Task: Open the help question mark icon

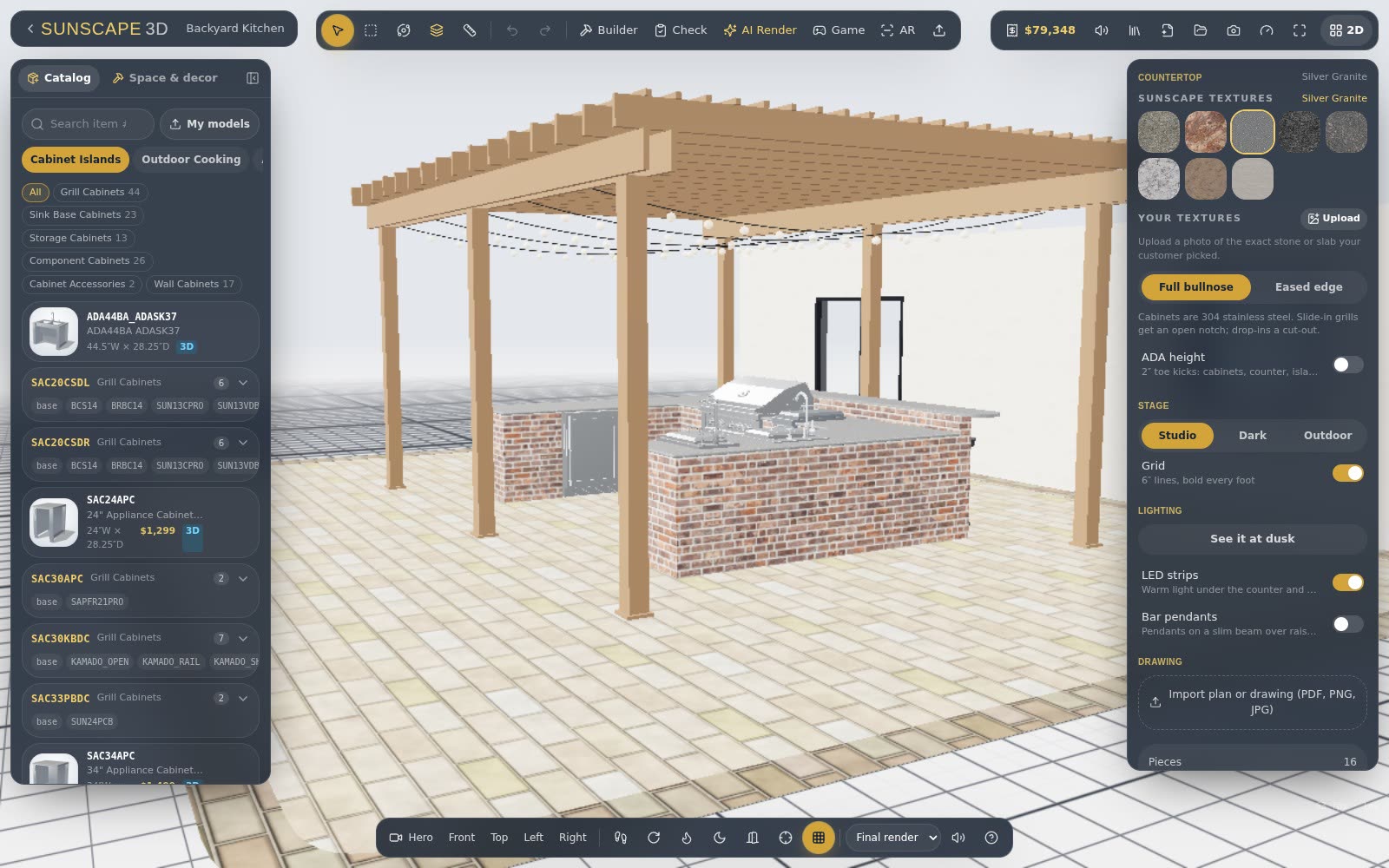Action: tap(991, 838)
